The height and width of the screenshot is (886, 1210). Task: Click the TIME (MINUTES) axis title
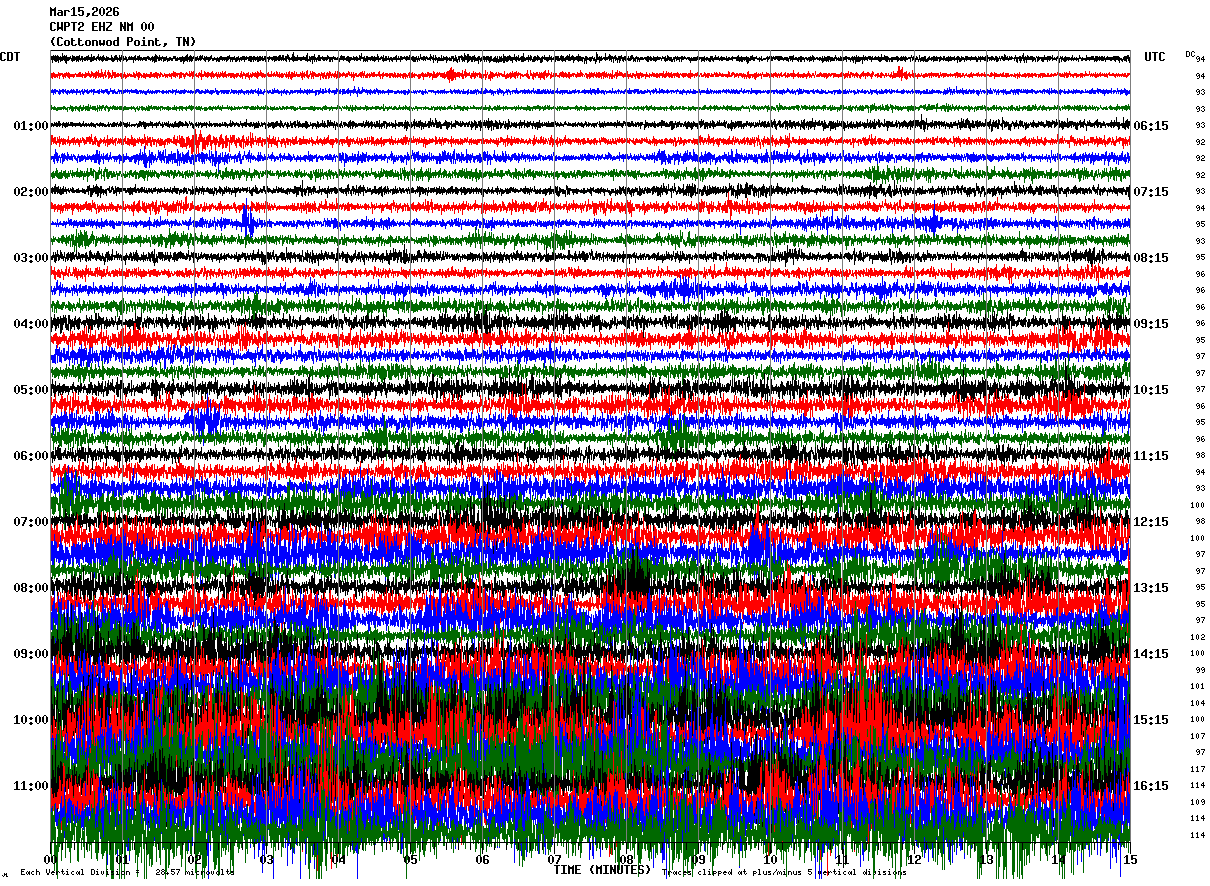point(602,870)
